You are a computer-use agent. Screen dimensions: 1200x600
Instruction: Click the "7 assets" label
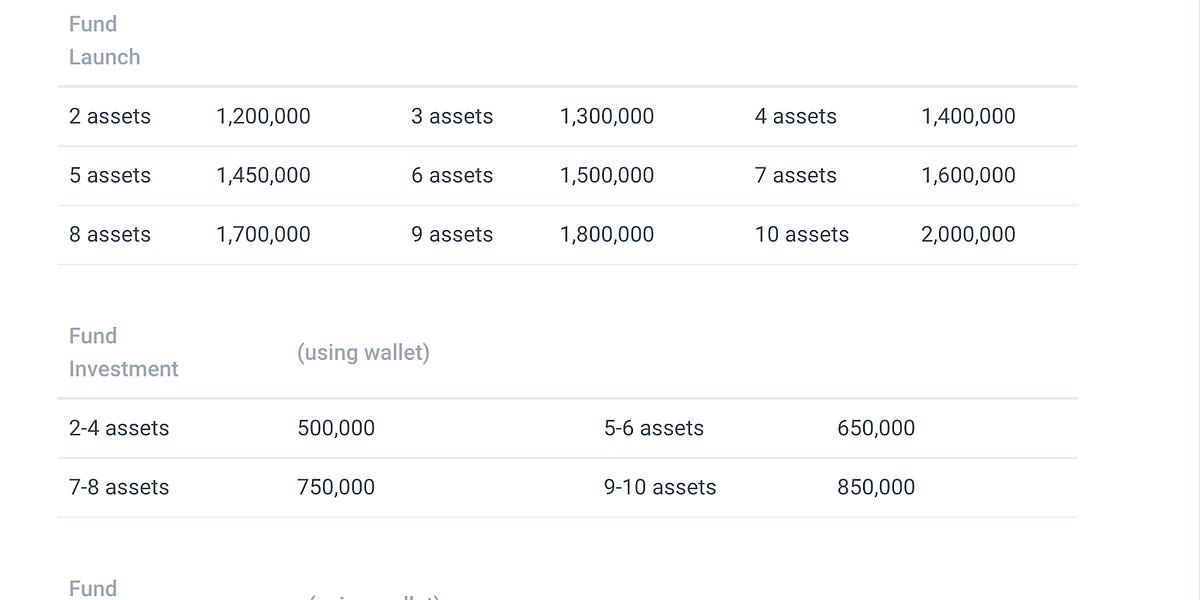796,175
